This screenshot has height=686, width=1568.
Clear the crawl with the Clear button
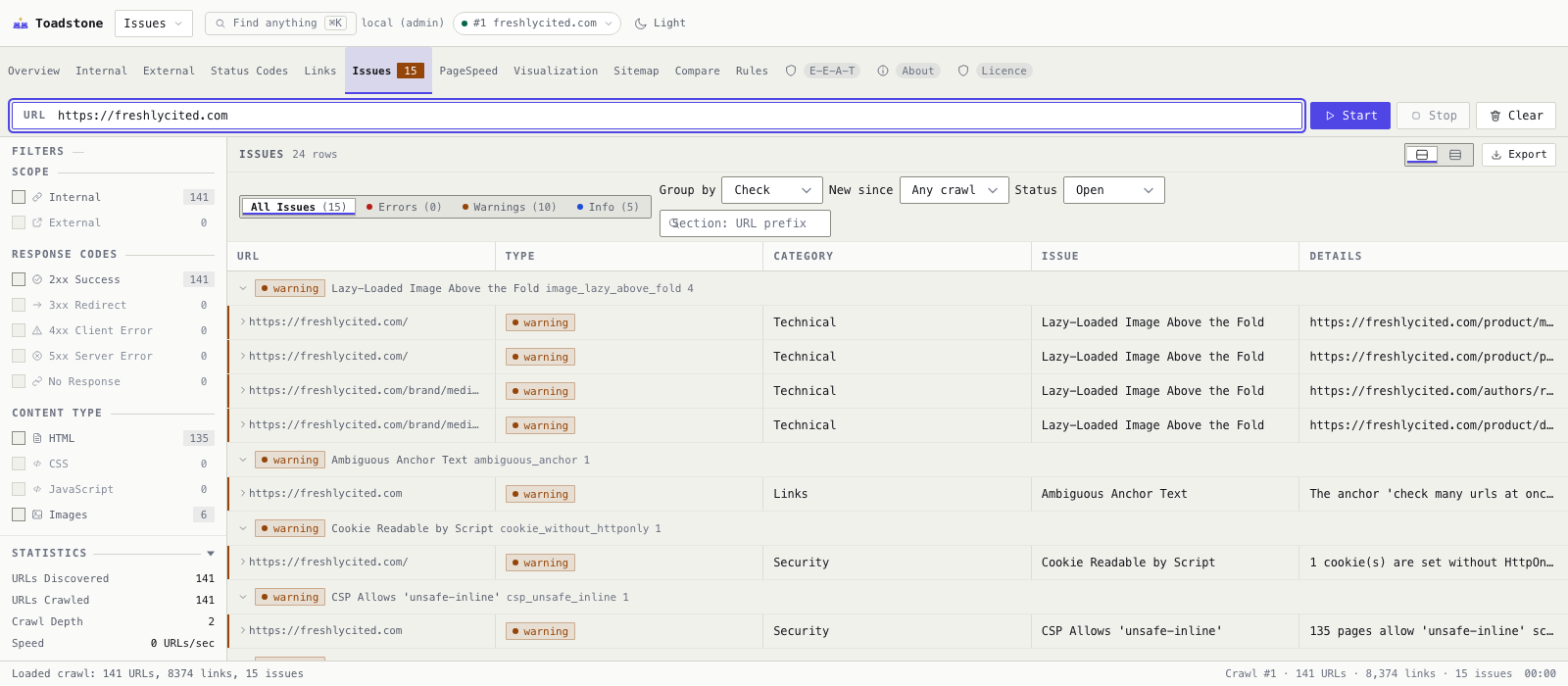pos(1516,116)
